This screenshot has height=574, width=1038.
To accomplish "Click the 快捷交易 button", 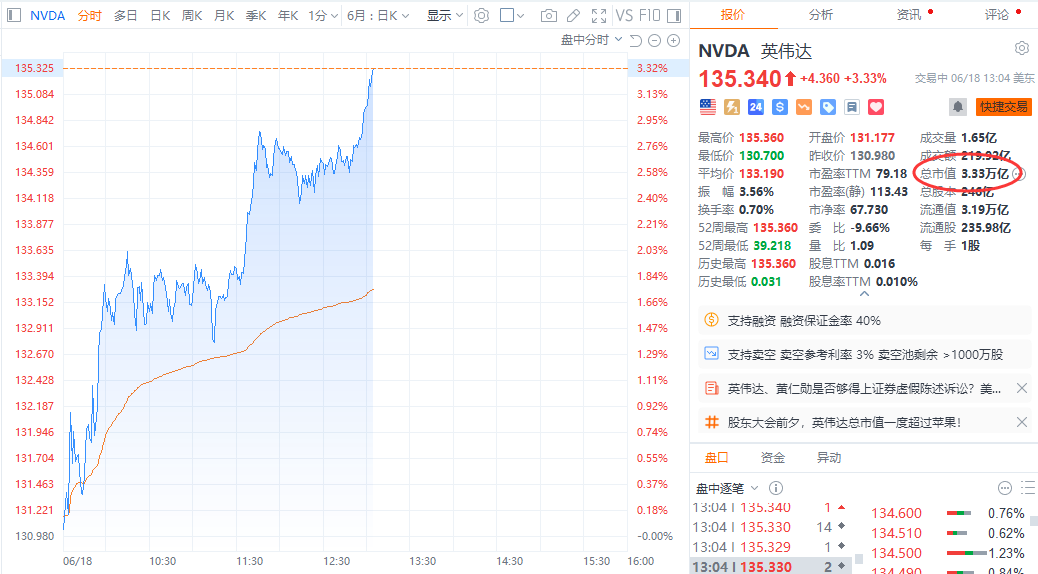I will (1003, 106).
